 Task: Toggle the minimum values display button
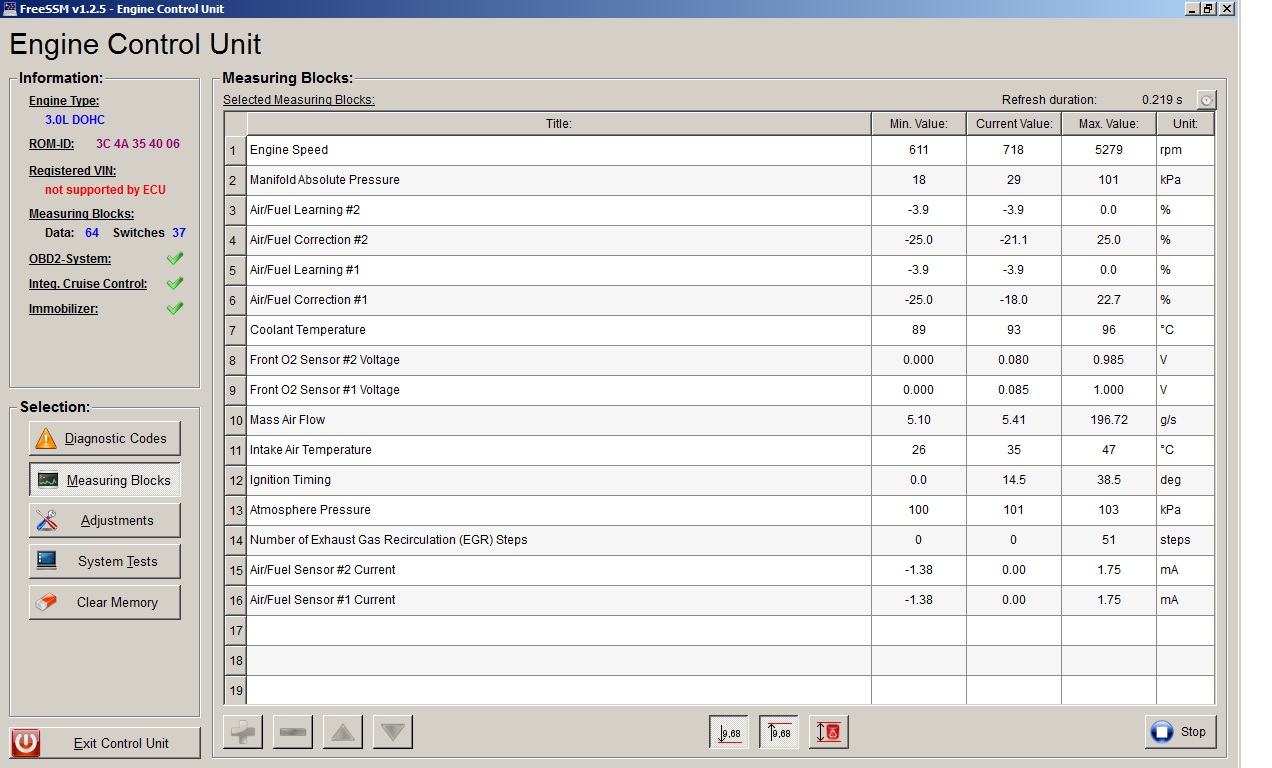coord(729,732)
